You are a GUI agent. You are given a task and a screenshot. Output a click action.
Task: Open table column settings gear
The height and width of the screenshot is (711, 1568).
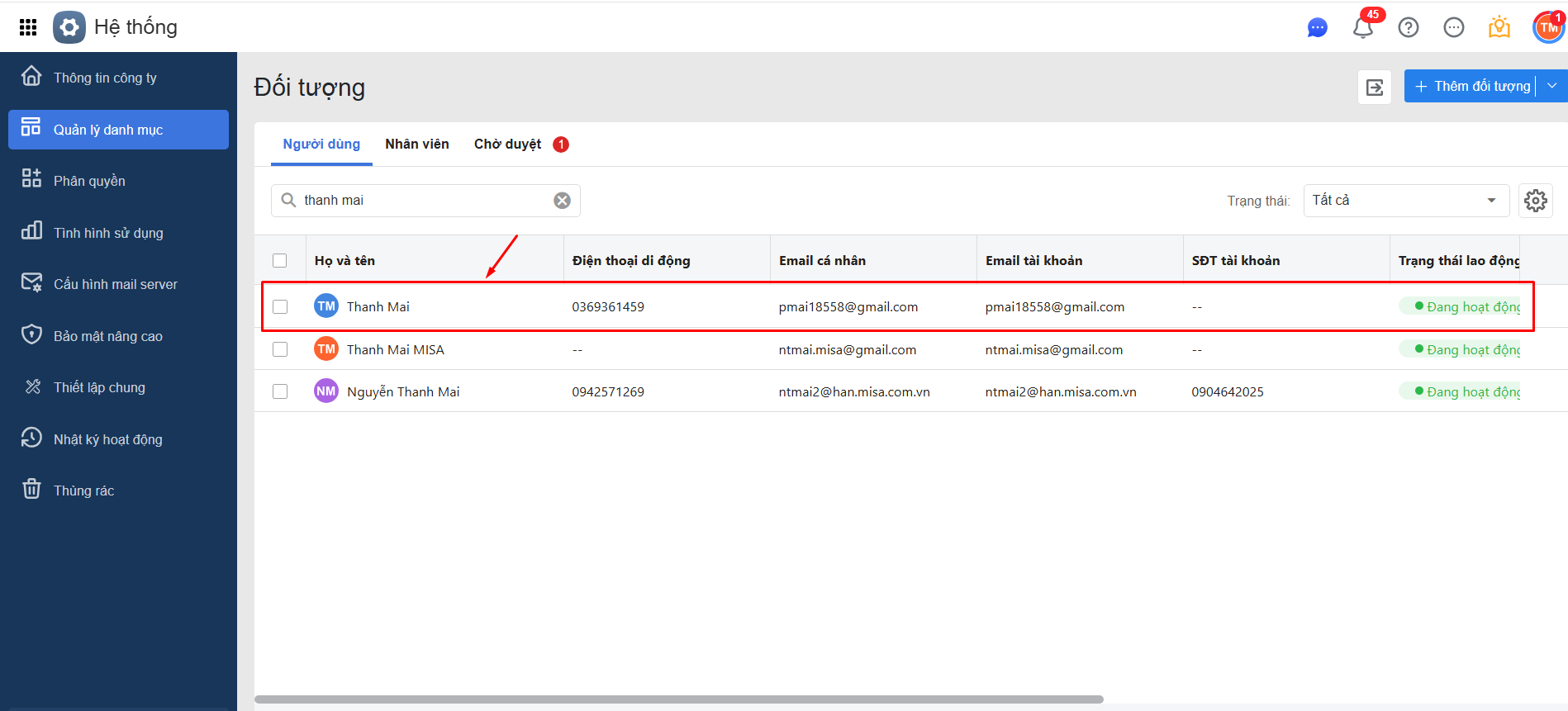point(1535,201)
